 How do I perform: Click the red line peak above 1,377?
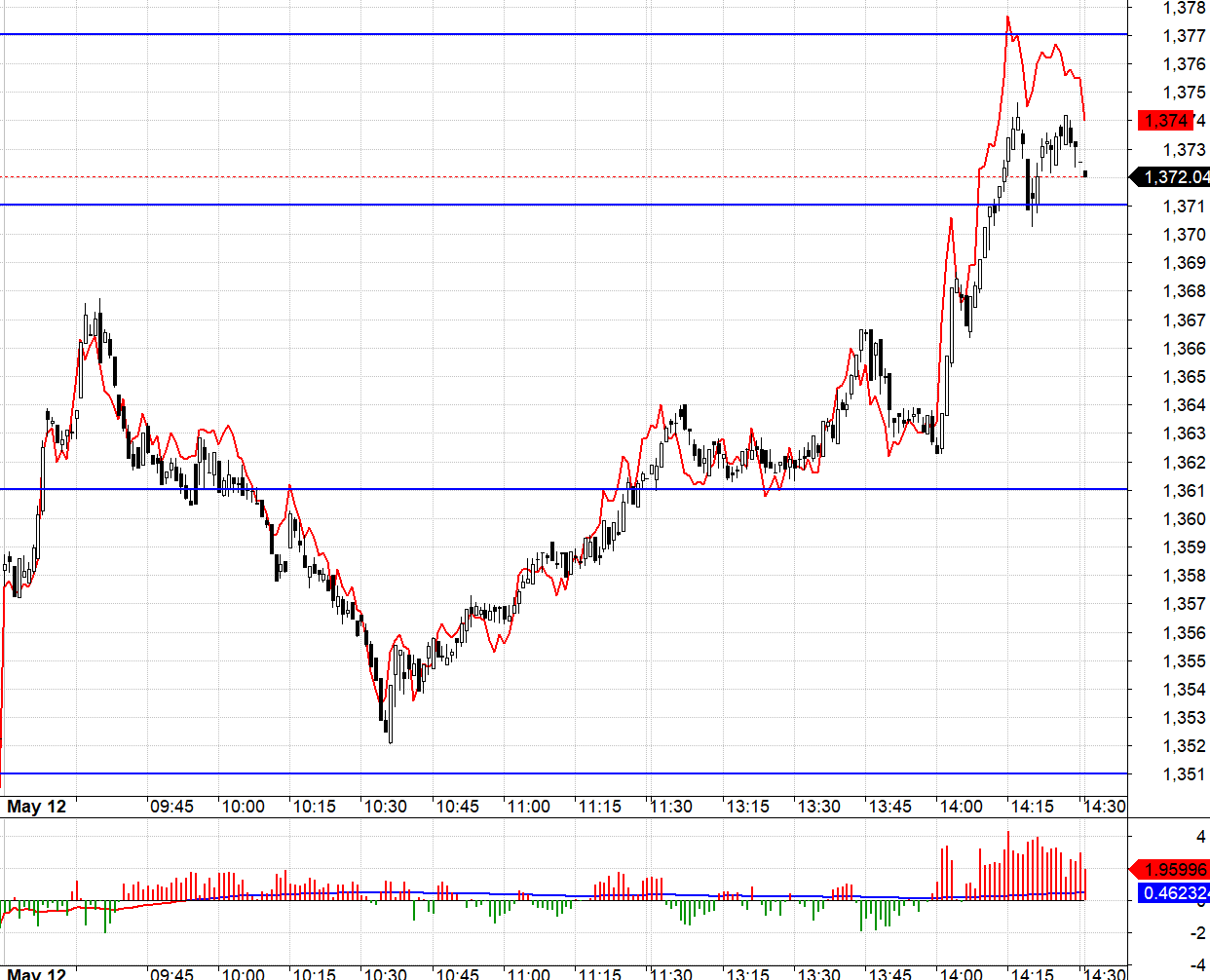click(x=1007, y=18)
